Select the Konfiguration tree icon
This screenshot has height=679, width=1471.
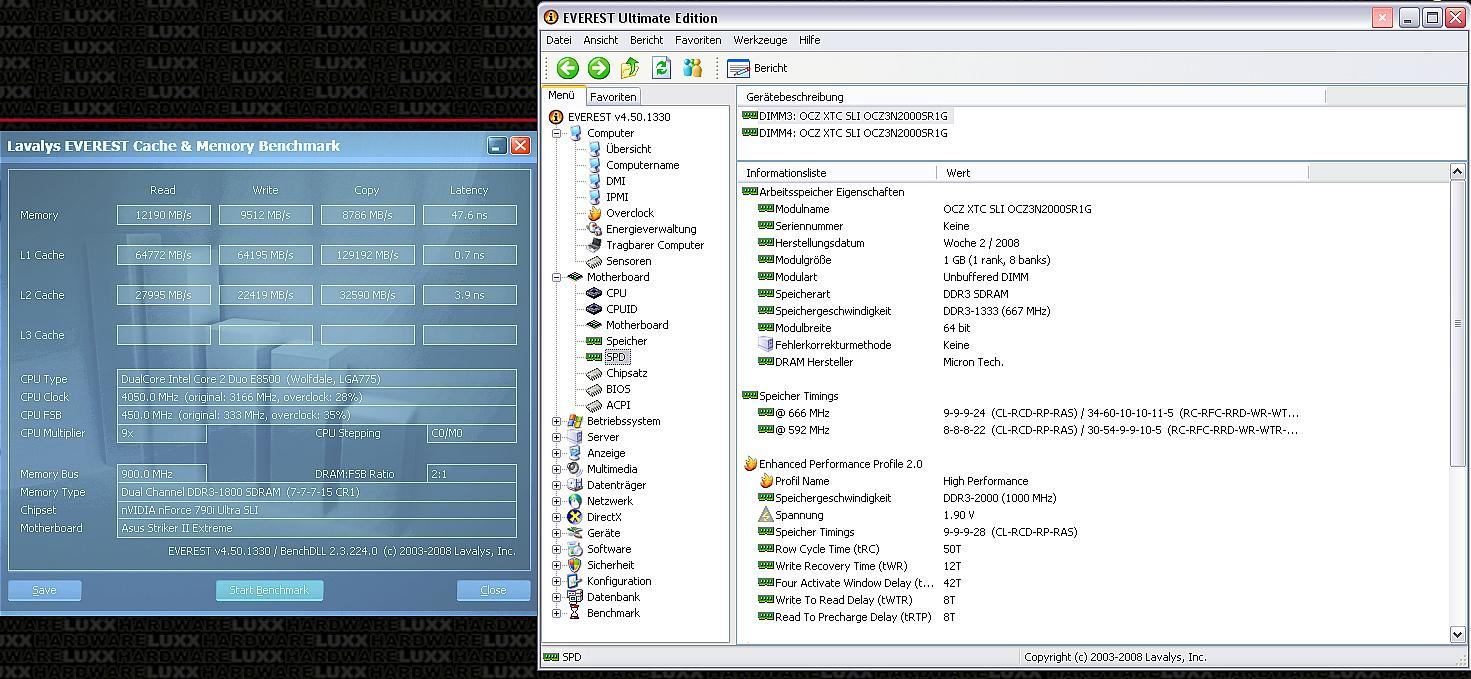click(x=574, y=581)
